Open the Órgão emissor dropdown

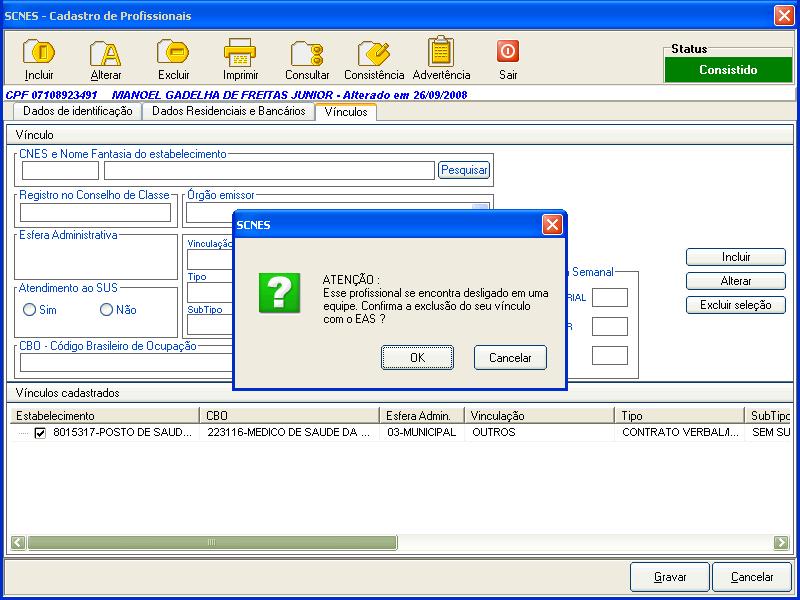(480, 209)
